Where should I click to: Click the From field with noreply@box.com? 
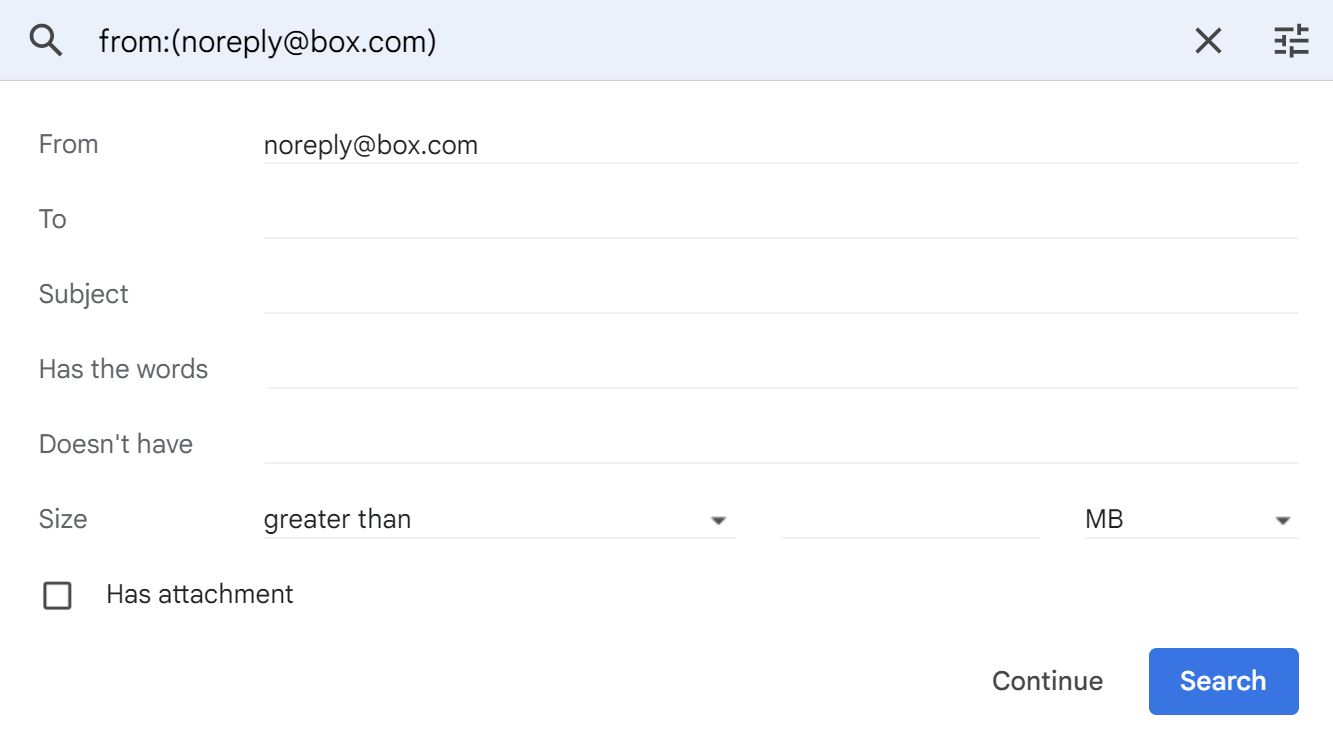[781, 145]
